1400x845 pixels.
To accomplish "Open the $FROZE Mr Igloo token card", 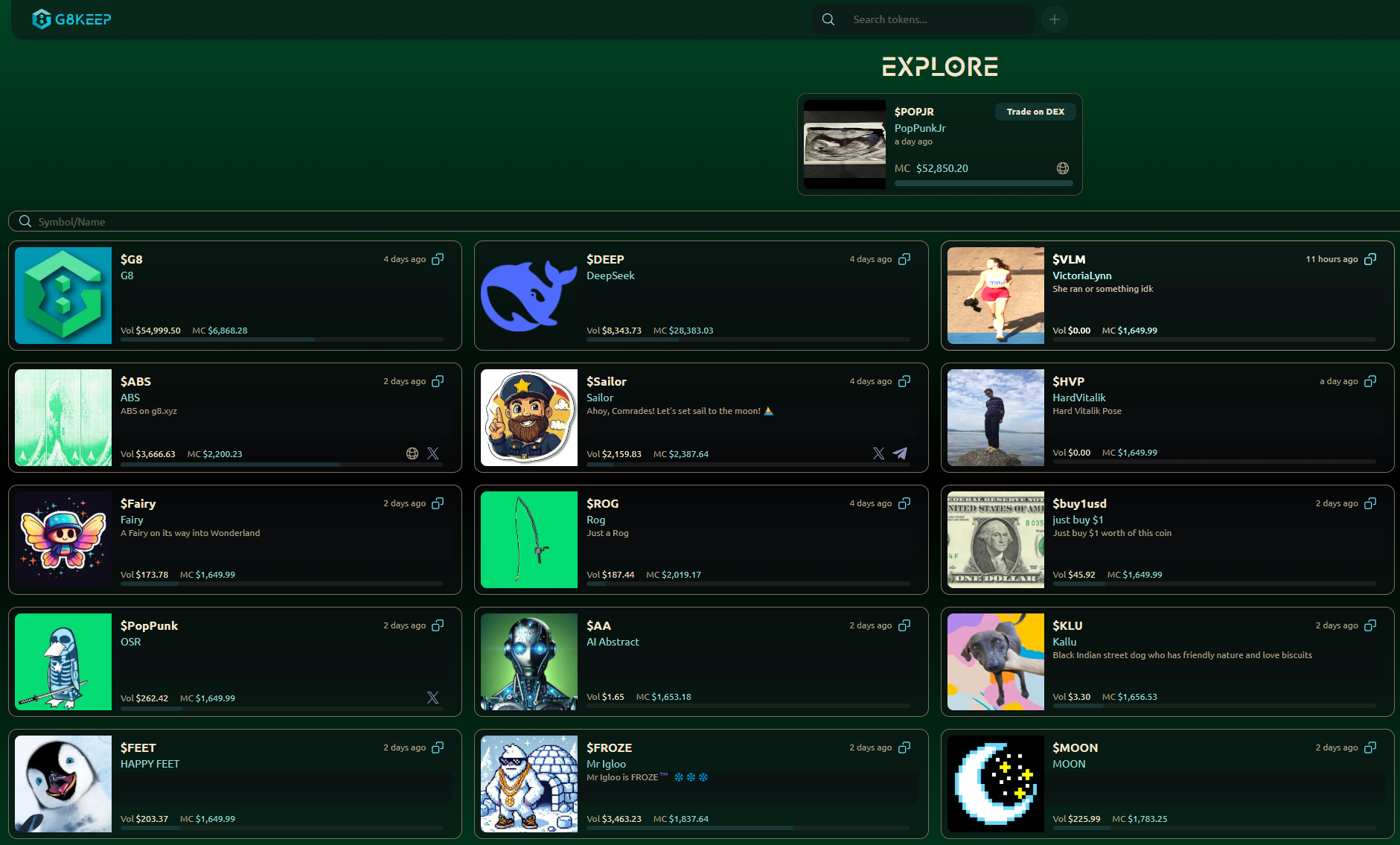I will click(701, 784).
